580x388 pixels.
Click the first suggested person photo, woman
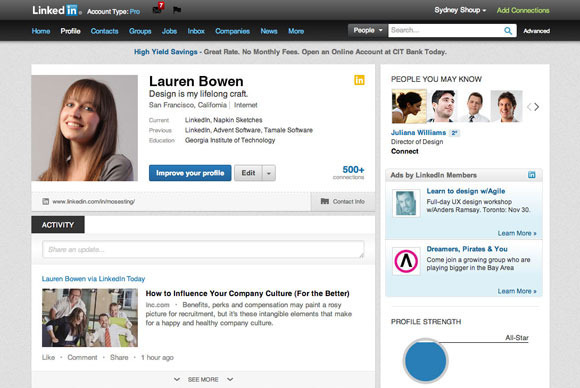(408, 106)
